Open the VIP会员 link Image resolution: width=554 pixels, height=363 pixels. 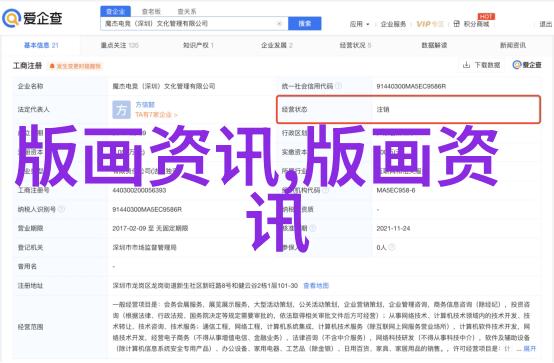(x=430, y=24)
